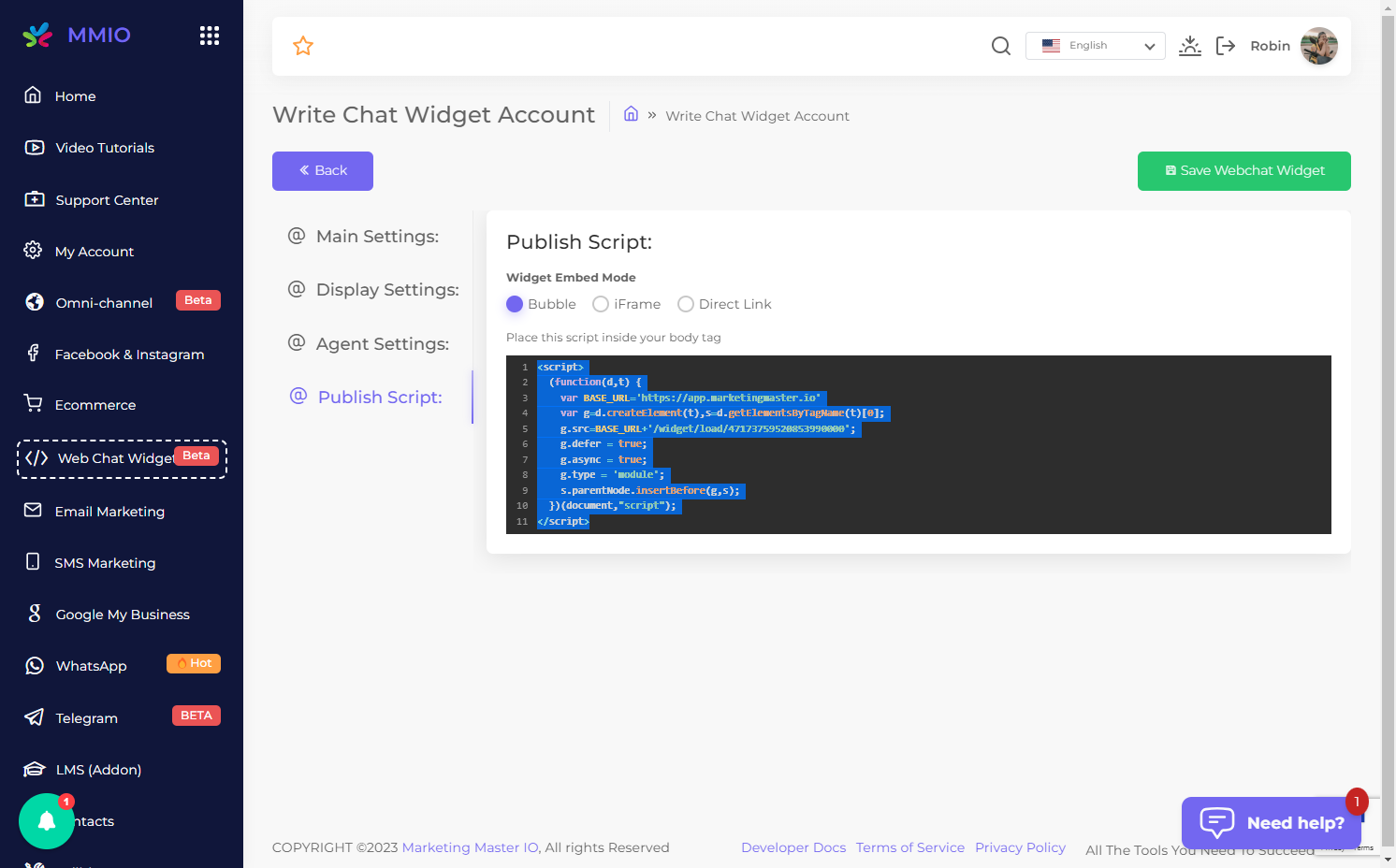Click the My Account gear icon
The height and width of the screenshot is (868, 1396).
click(x=33, y=250)
